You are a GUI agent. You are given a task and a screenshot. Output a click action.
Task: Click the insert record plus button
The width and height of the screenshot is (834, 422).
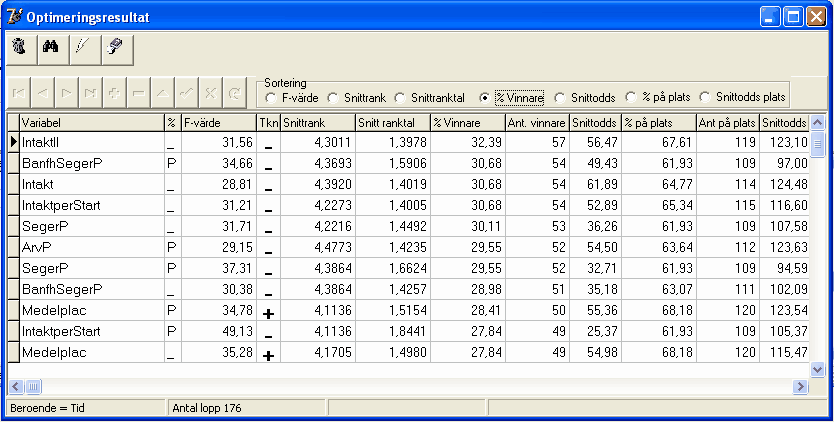[114, 93]
